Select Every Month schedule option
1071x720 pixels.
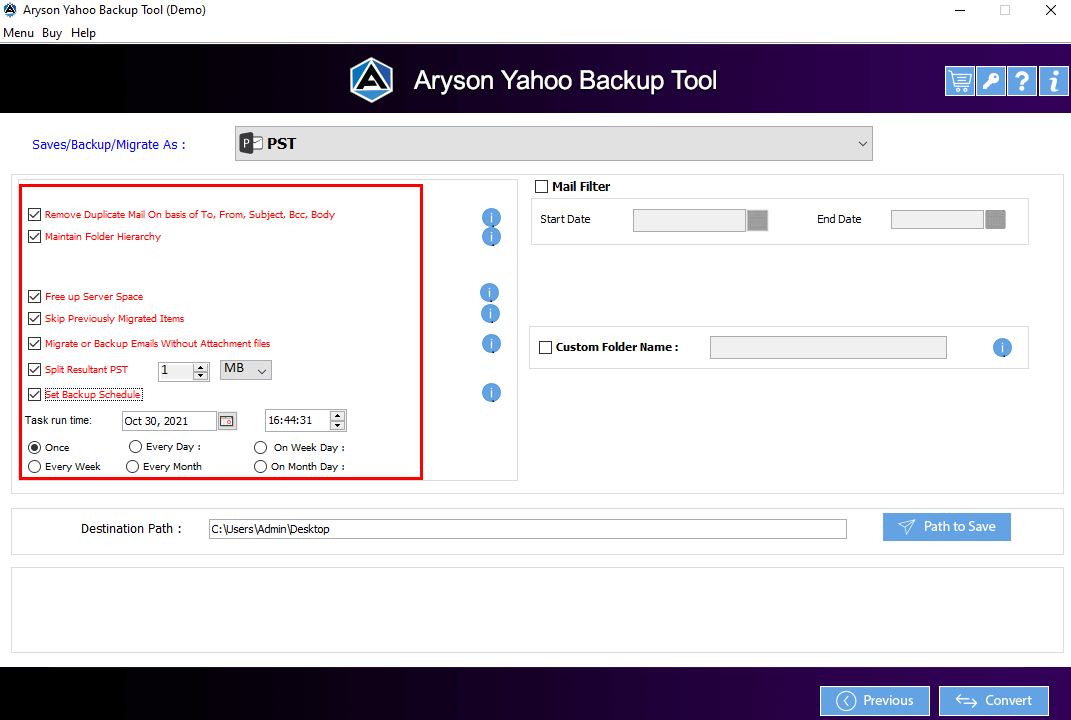(x=133, y=467)
